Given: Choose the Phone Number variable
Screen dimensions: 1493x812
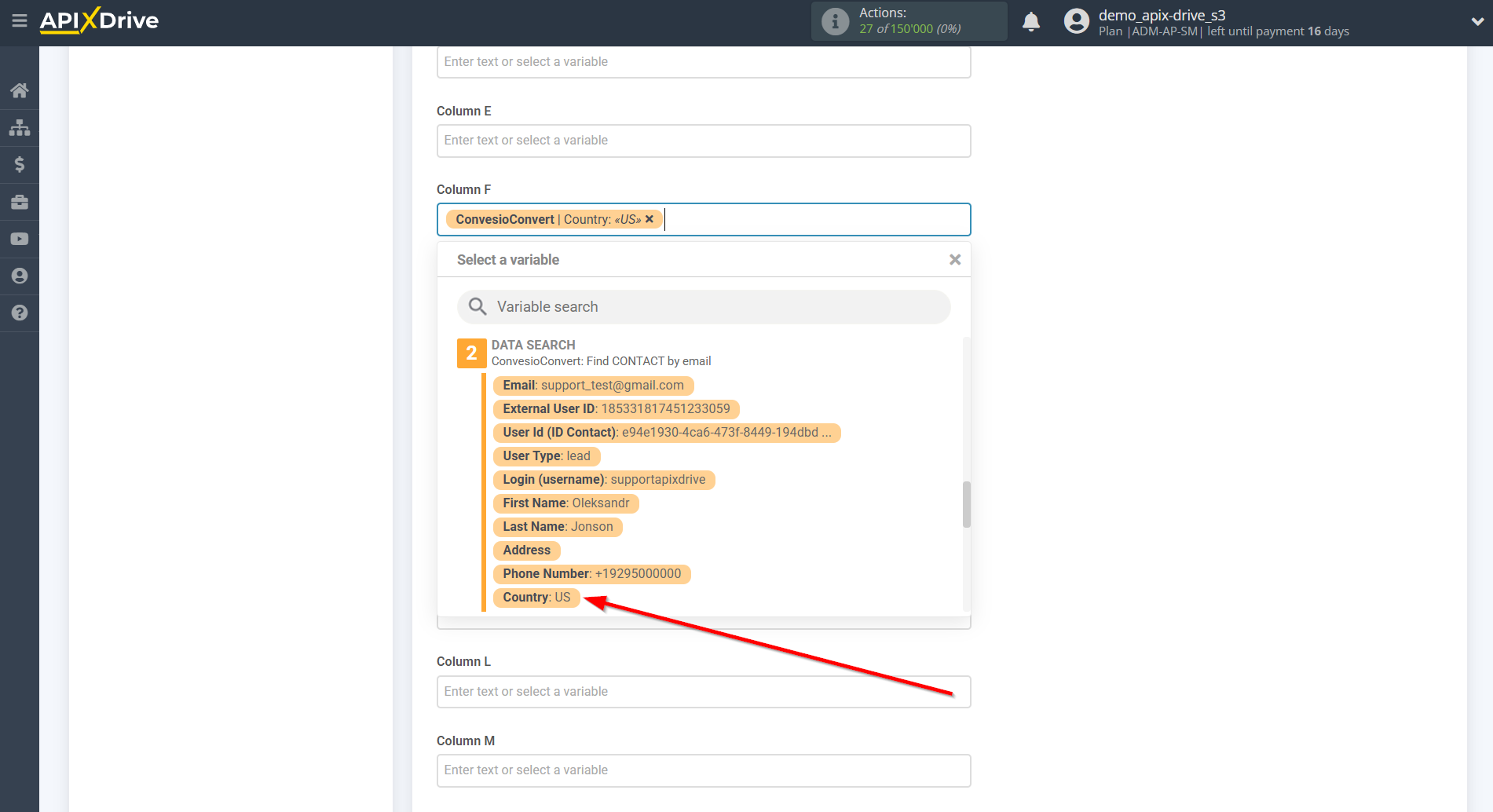Looking at the screenshot, I should coord(591,574).
